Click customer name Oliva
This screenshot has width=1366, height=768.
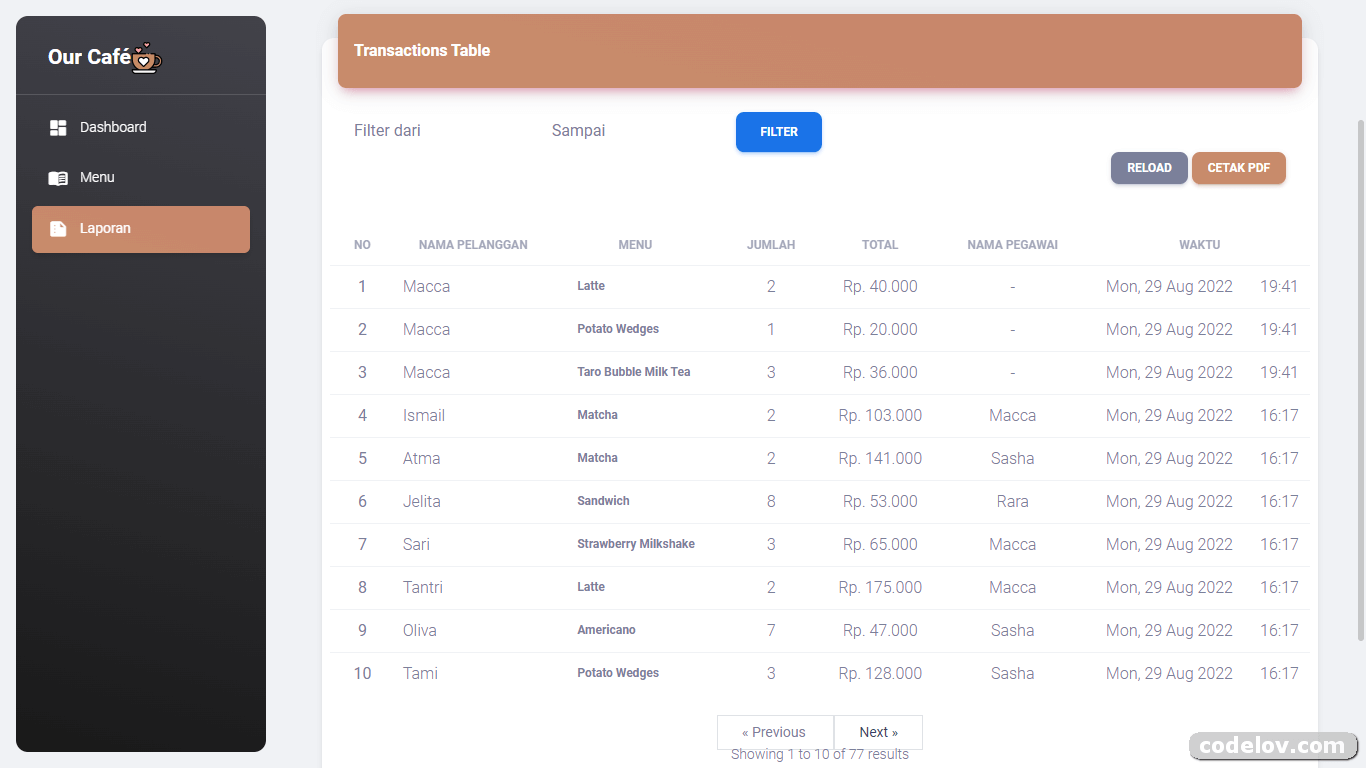[x=420, y=630]
